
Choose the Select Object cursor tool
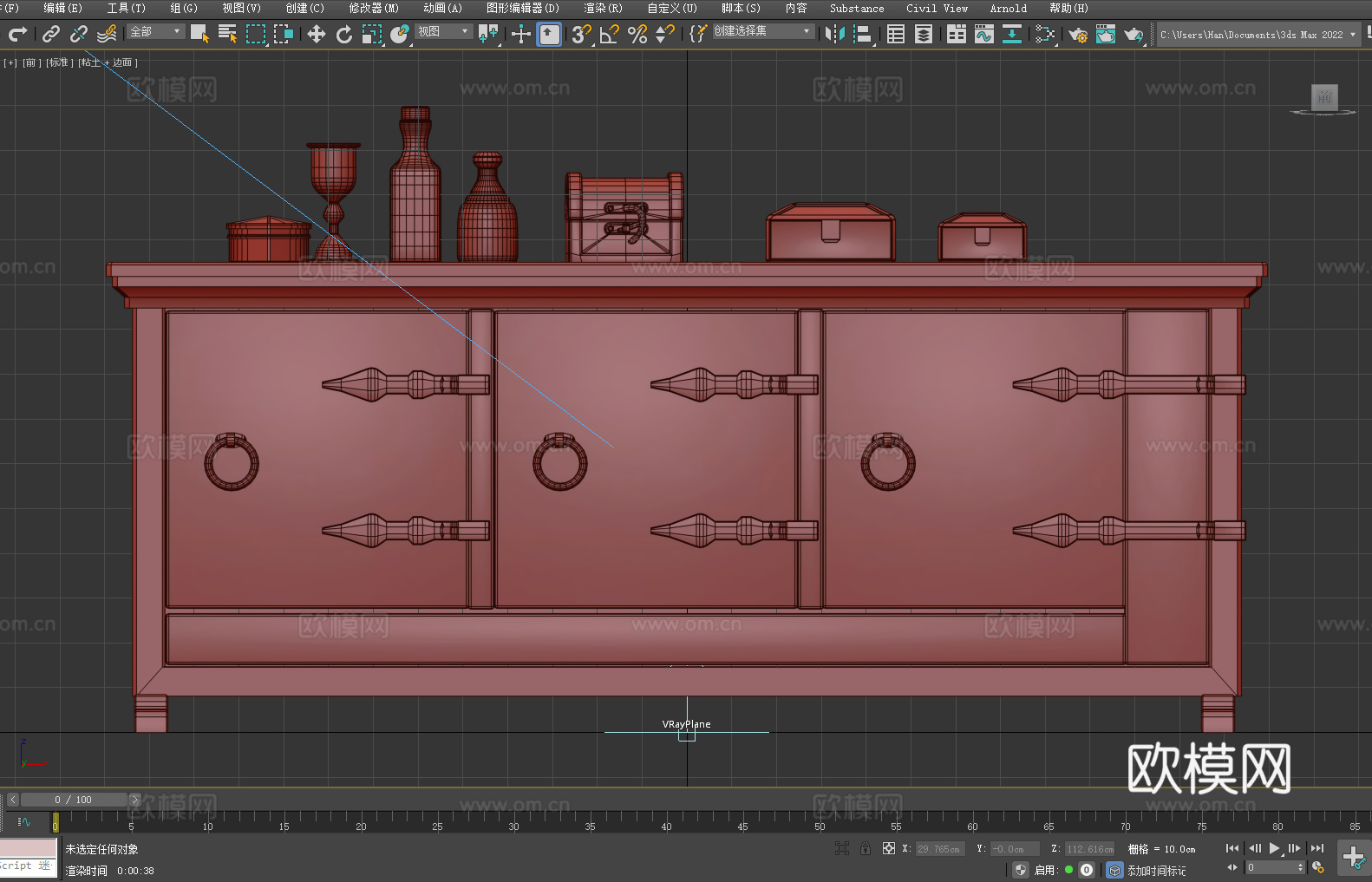coord(199,34)
